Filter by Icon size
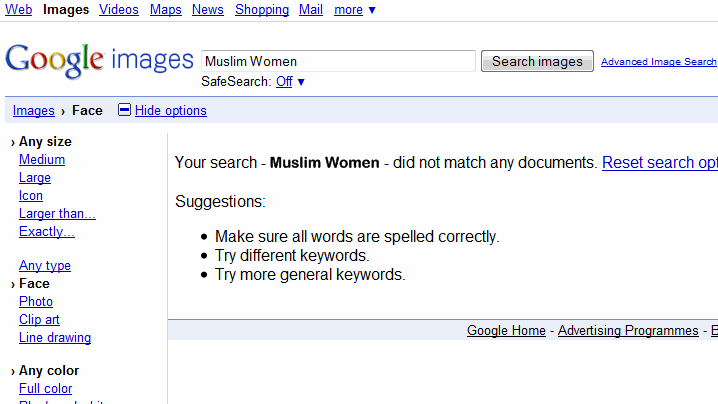The width and height of the screenshot is (718, 404). [x=31, y=196]
